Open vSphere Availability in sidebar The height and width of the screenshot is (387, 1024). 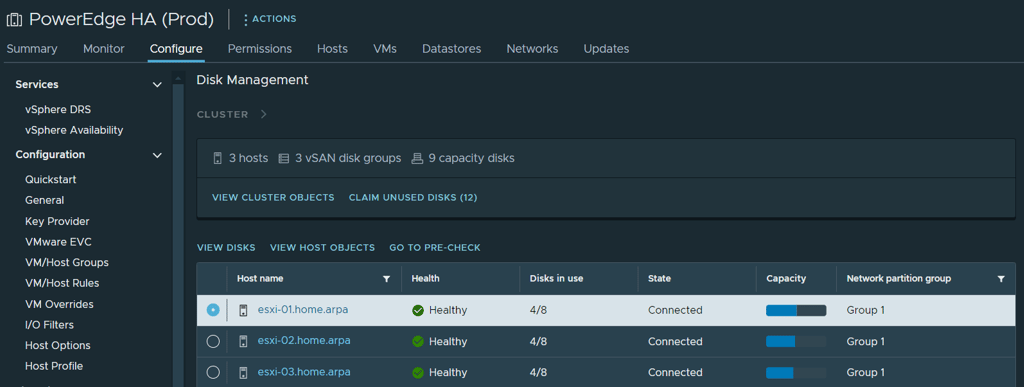click(x=74, y=130)
